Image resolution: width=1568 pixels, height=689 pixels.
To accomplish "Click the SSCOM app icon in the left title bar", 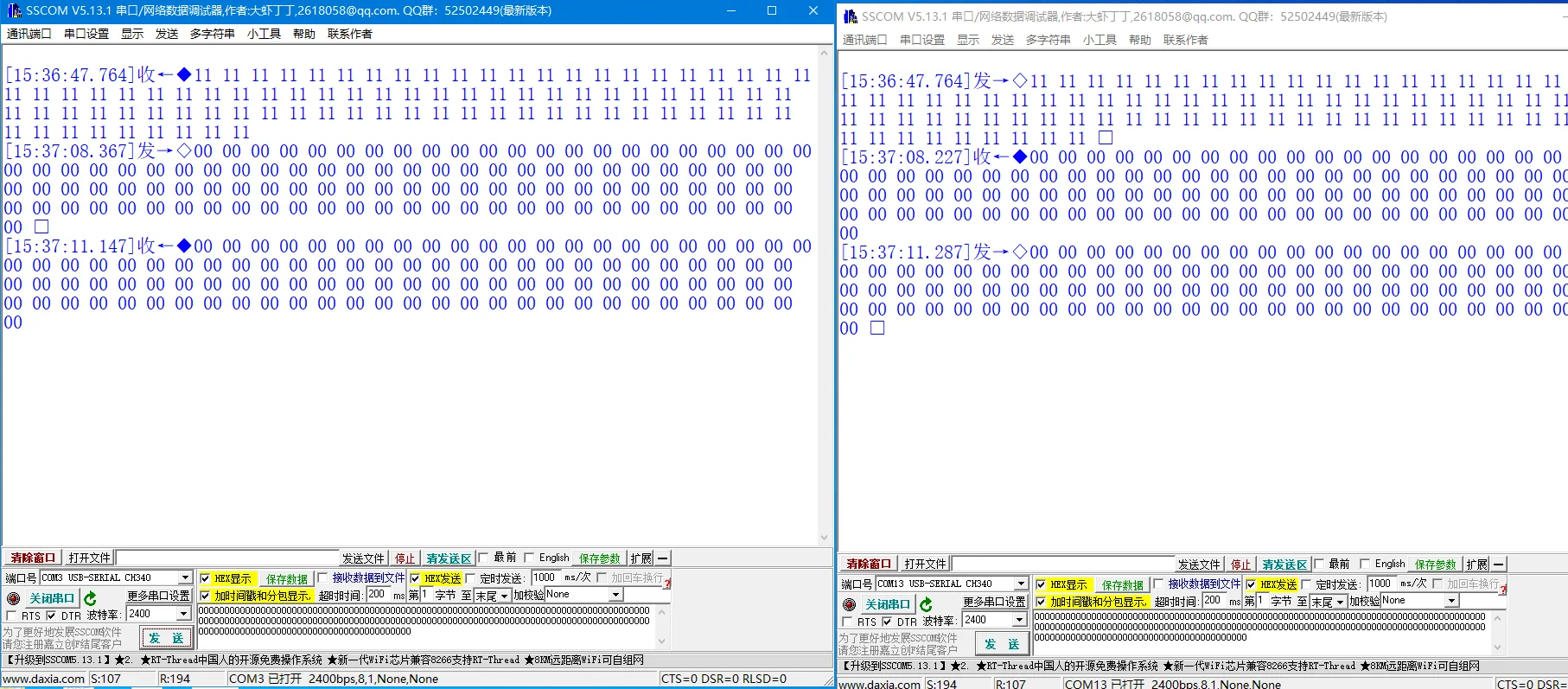I will click(14, 10).
